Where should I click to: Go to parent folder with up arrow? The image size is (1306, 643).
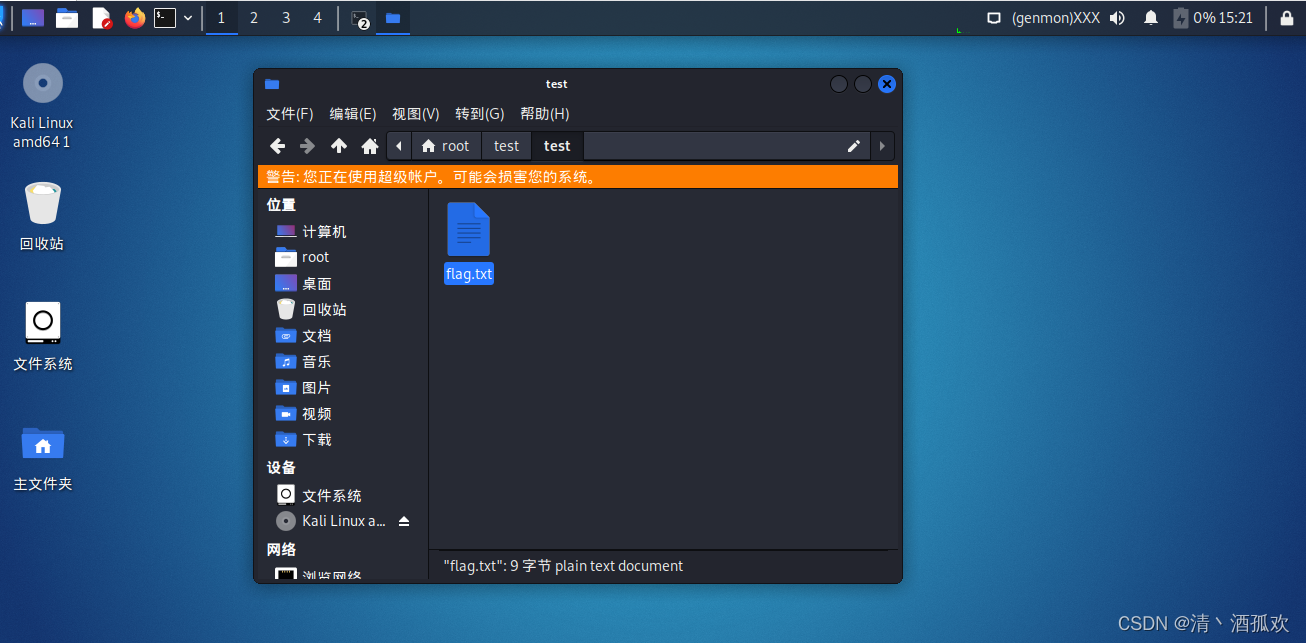click(x=339, y=146)
